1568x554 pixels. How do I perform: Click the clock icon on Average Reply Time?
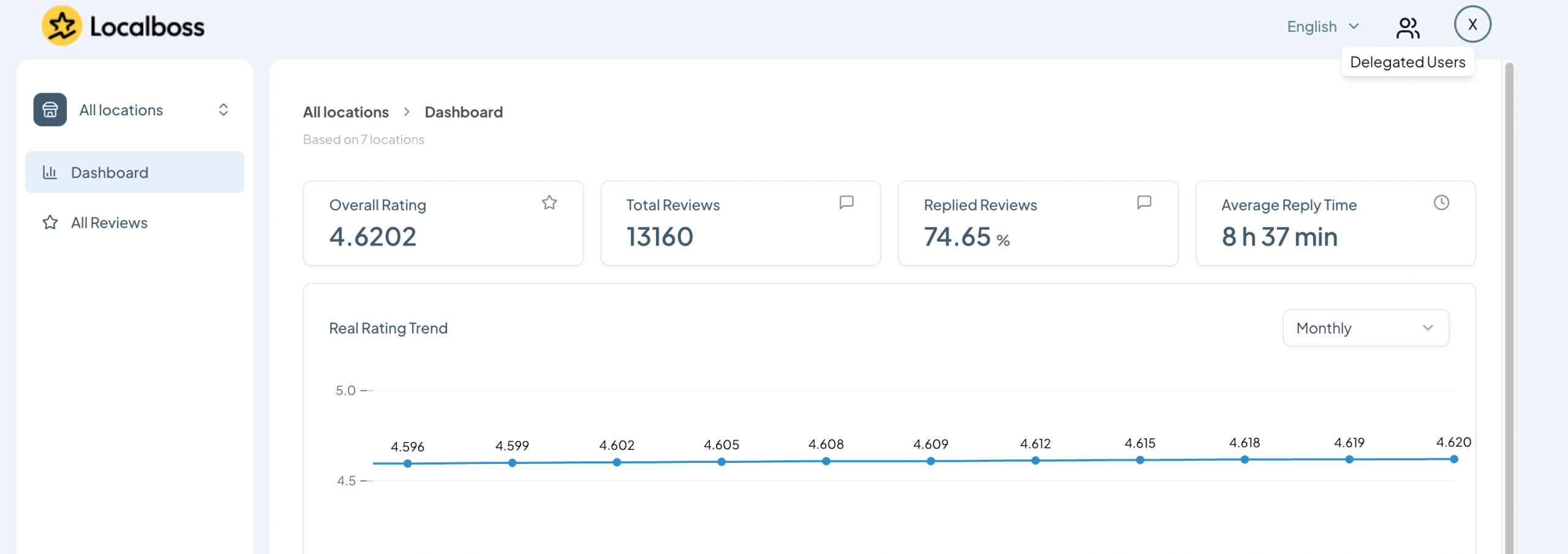coord(1441,203)
